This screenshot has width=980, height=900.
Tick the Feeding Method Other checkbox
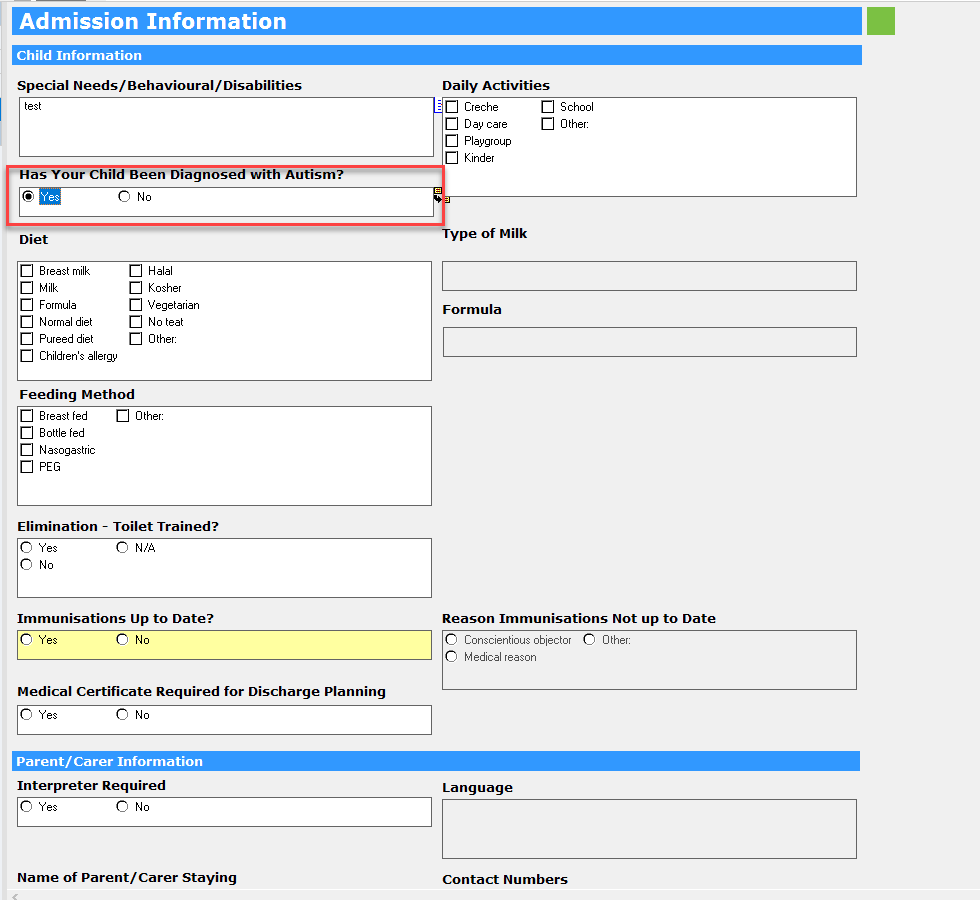[122, 416]
